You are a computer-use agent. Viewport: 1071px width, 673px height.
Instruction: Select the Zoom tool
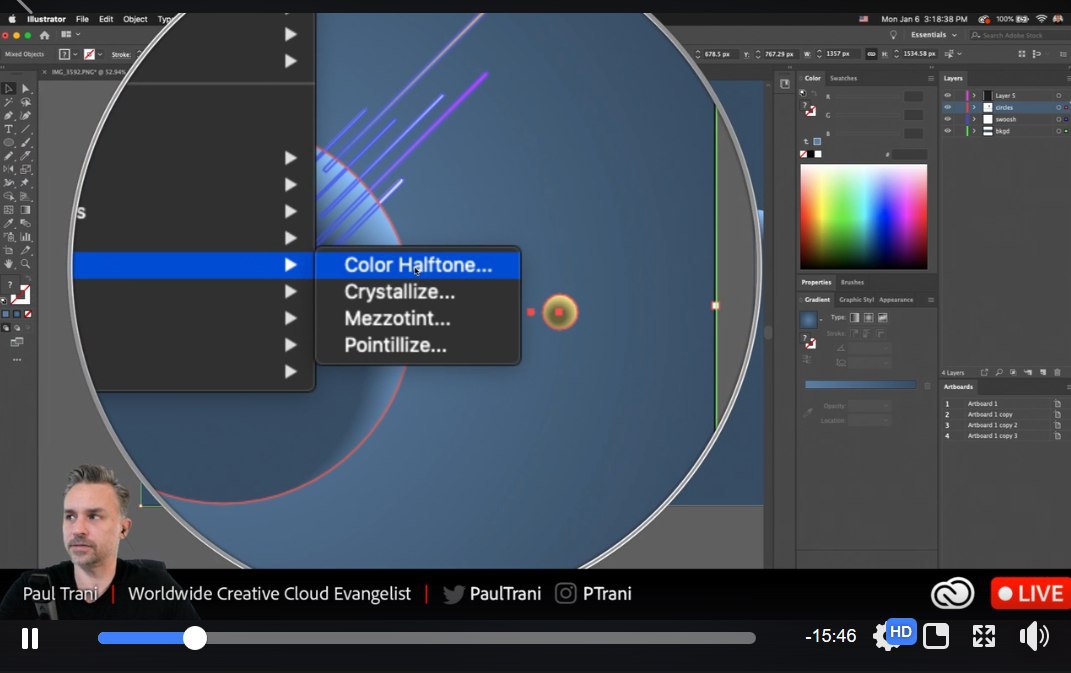pos(25,264)
